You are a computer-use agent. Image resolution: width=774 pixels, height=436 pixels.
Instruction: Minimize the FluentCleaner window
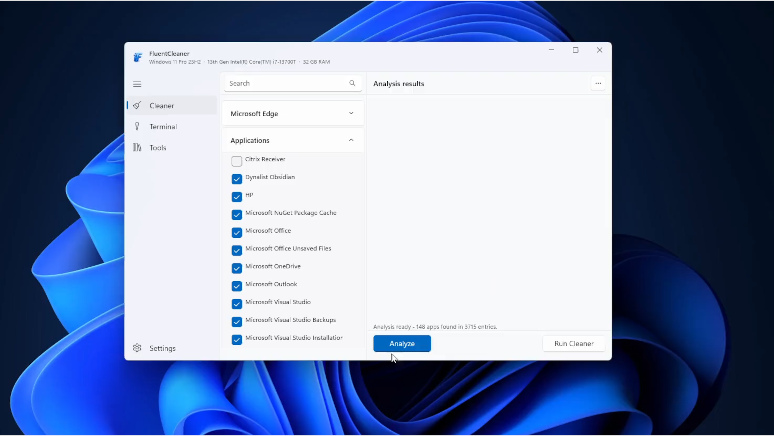point(551,50)
